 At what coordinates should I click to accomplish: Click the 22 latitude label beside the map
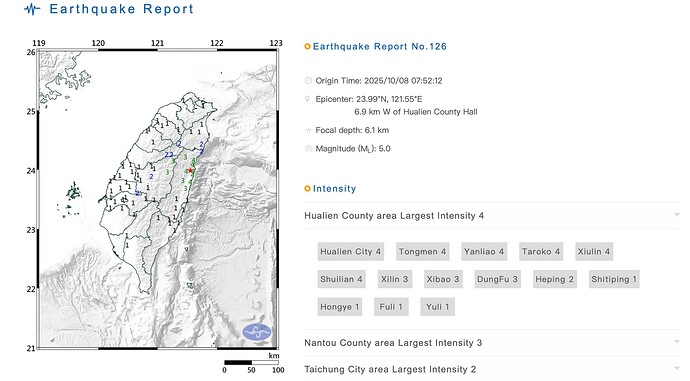31,289
